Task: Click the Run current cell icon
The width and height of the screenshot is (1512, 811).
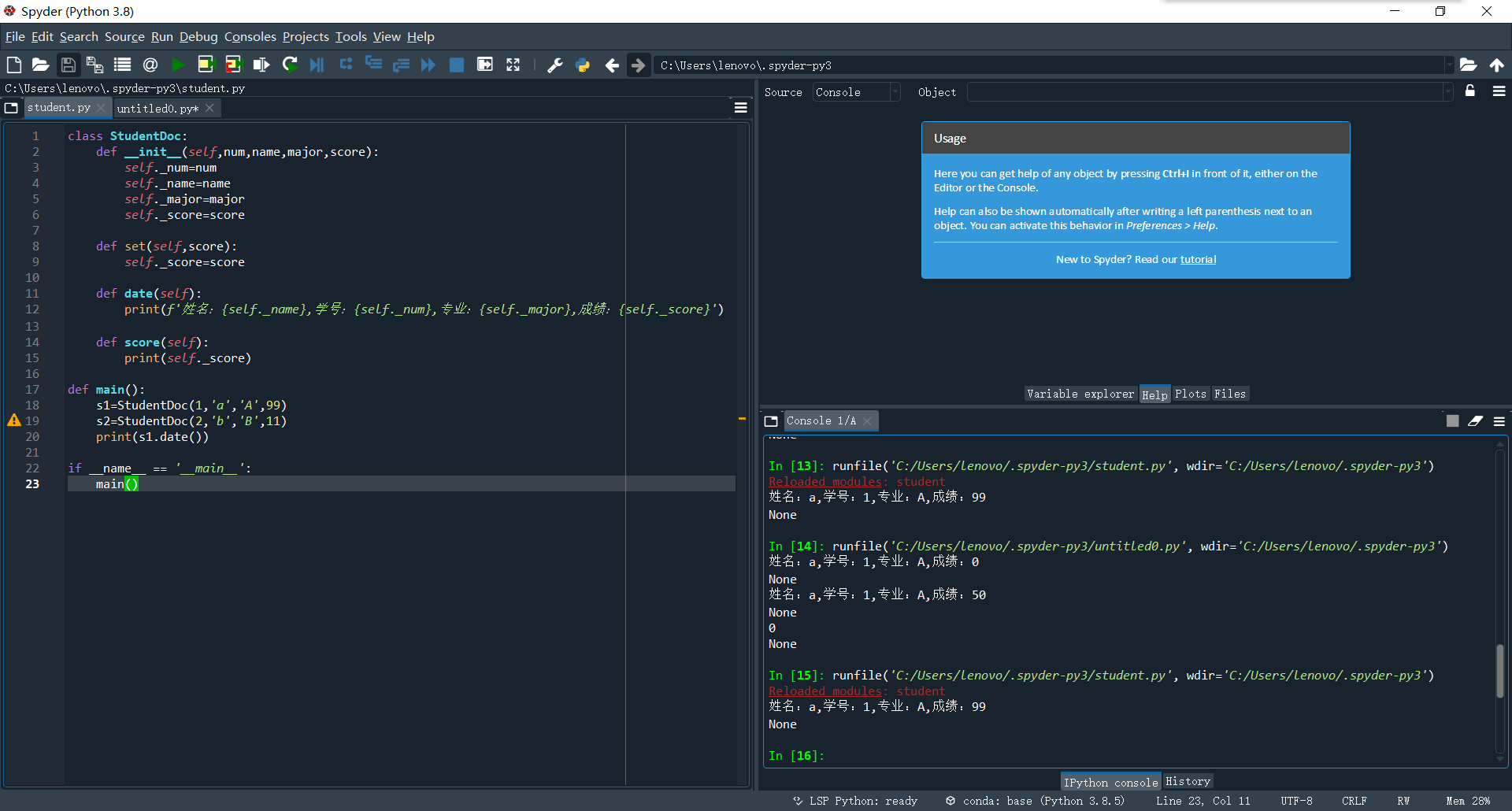Action: click(x=205, y=65)
